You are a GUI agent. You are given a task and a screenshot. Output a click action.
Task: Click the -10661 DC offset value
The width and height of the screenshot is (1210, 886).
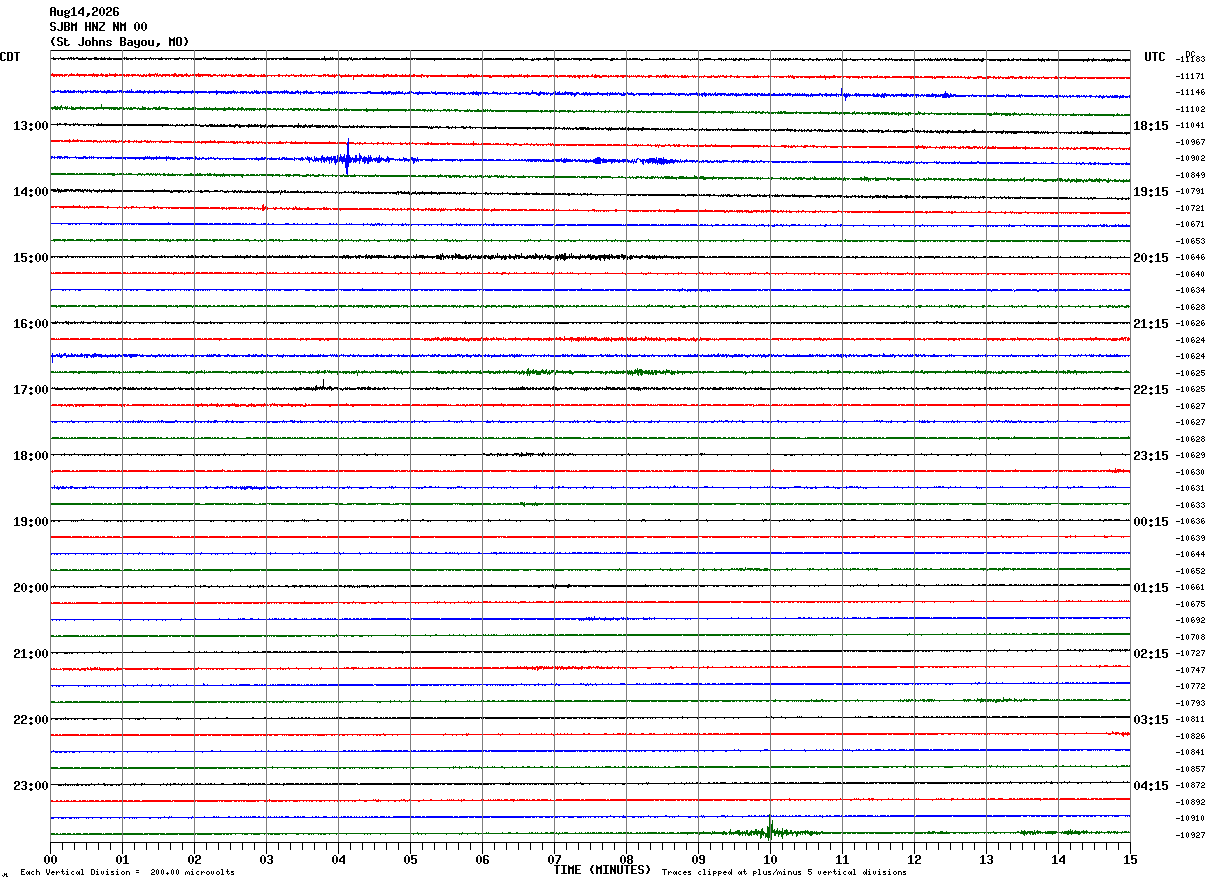click(x=1190, y=588)
